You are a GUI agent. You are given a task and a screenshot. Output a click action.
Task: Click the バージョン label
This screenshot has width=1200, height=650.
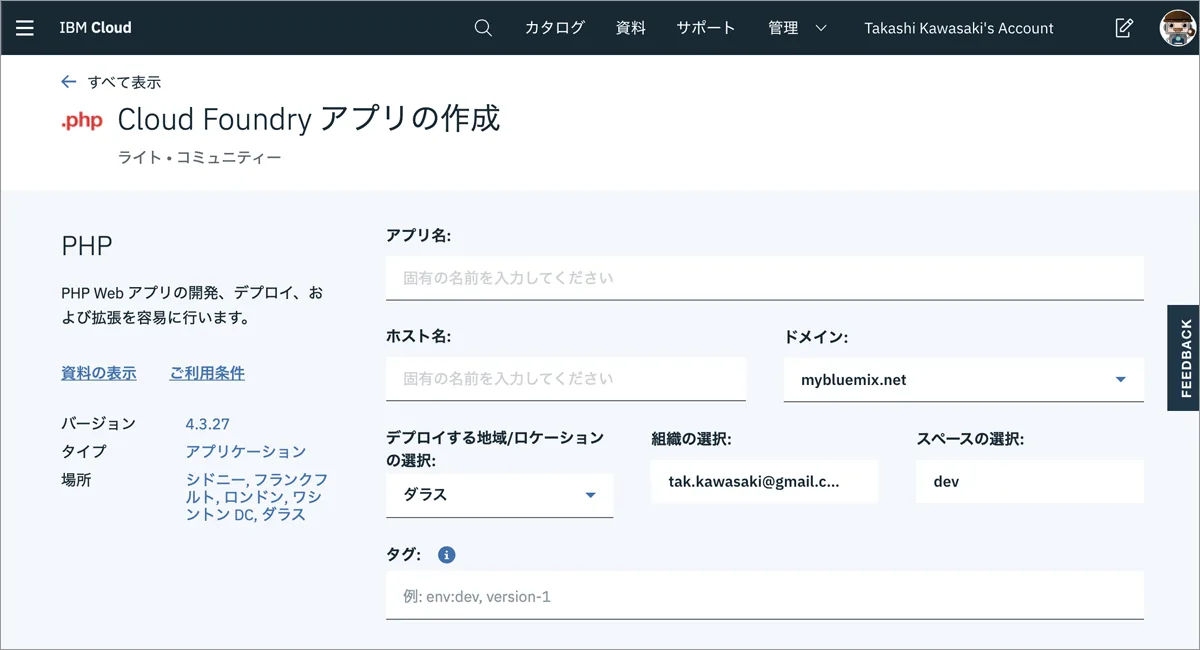point(98,424)
